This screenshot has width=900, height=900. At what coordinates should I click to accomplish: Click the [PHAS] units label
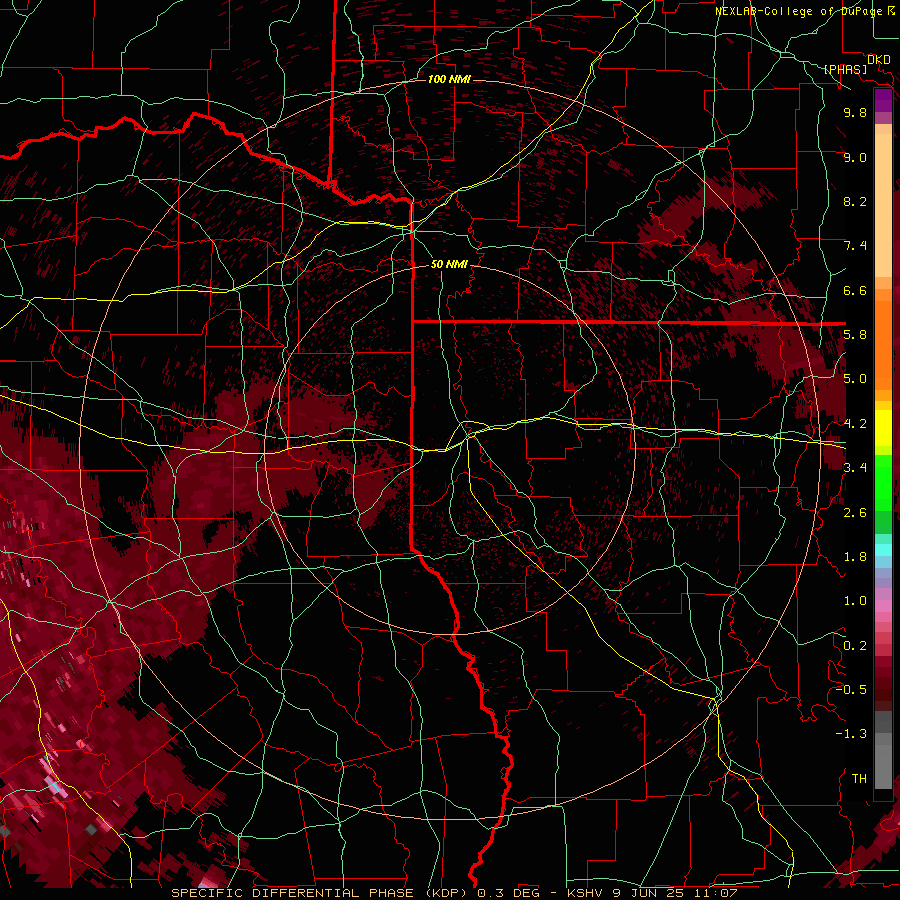pyautogui.click(x=845, y=69)
